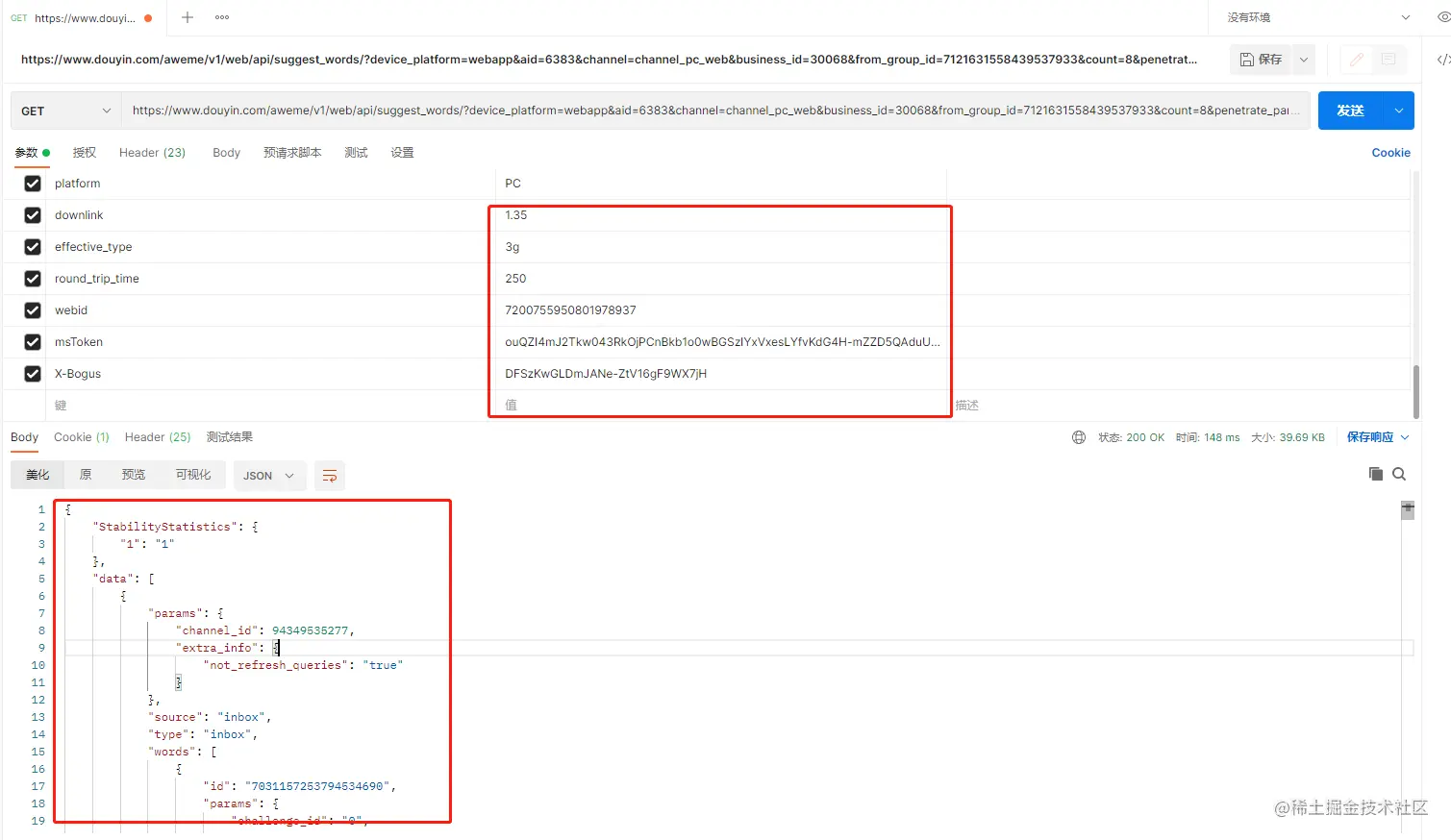Open the code snippet icon at top right
The image size is (1451, 840).
click(1442, 60)
